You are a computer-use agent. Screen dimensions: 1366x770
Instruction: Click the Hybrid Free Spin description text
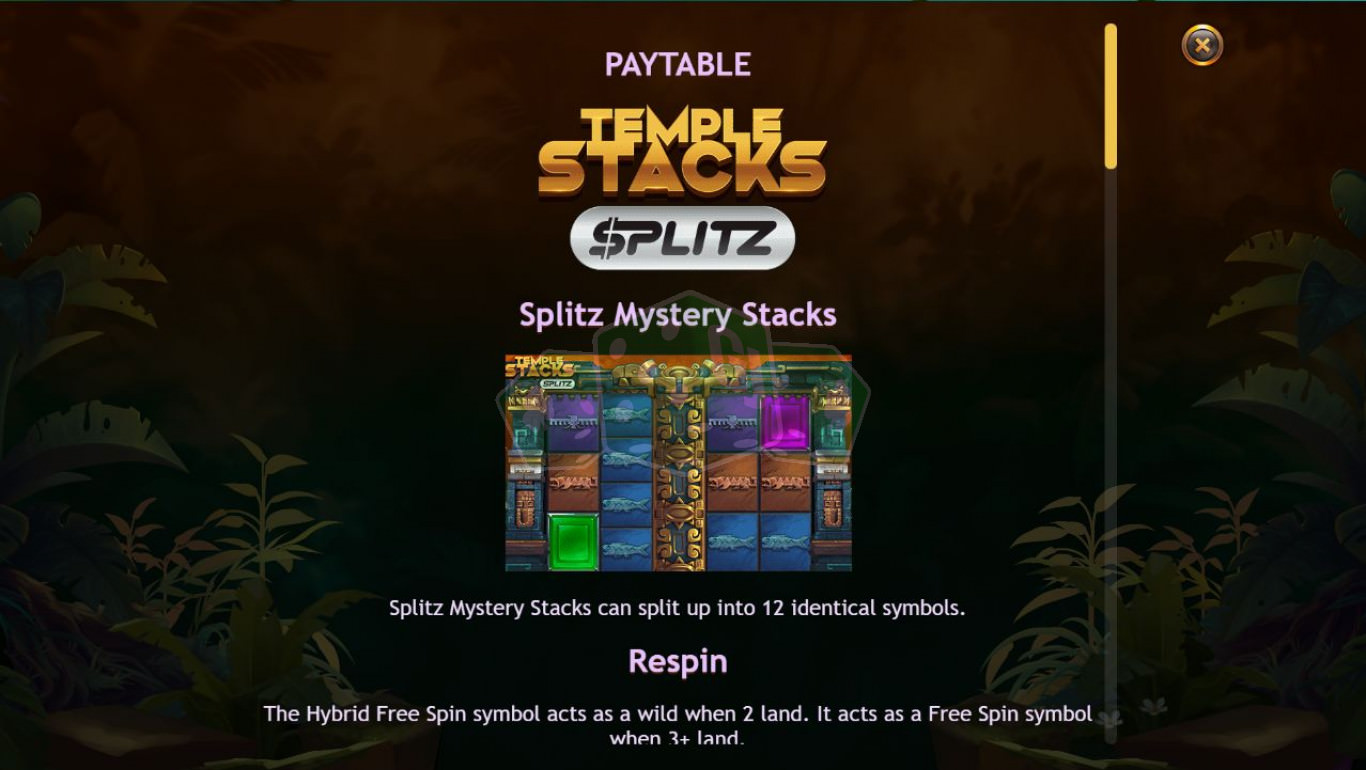point(678,725)
